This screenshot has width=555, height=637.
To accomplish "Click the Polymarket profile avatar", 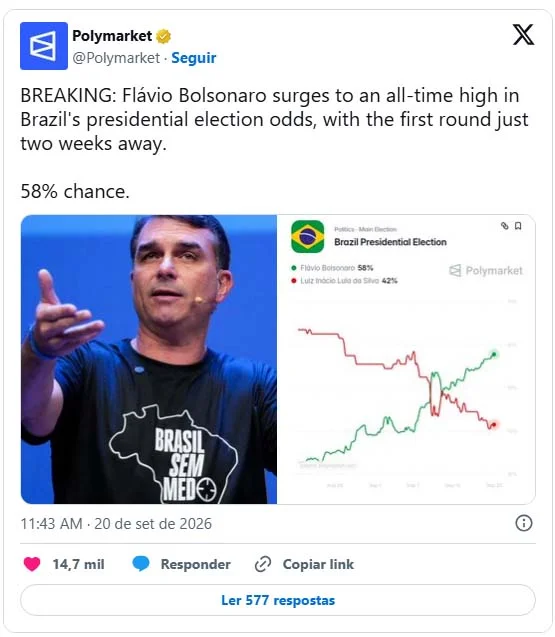I will pos(44,46).
